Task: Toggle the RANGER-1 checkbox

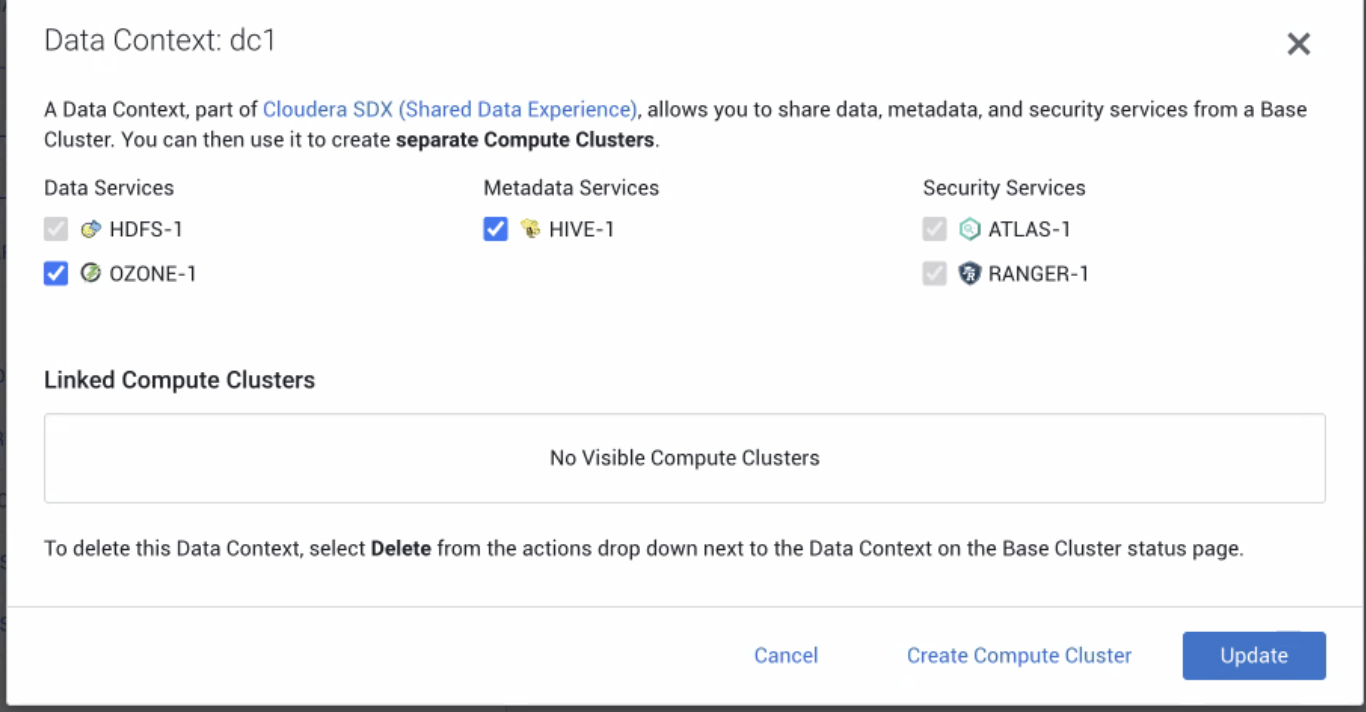Action: coord(934,273)
